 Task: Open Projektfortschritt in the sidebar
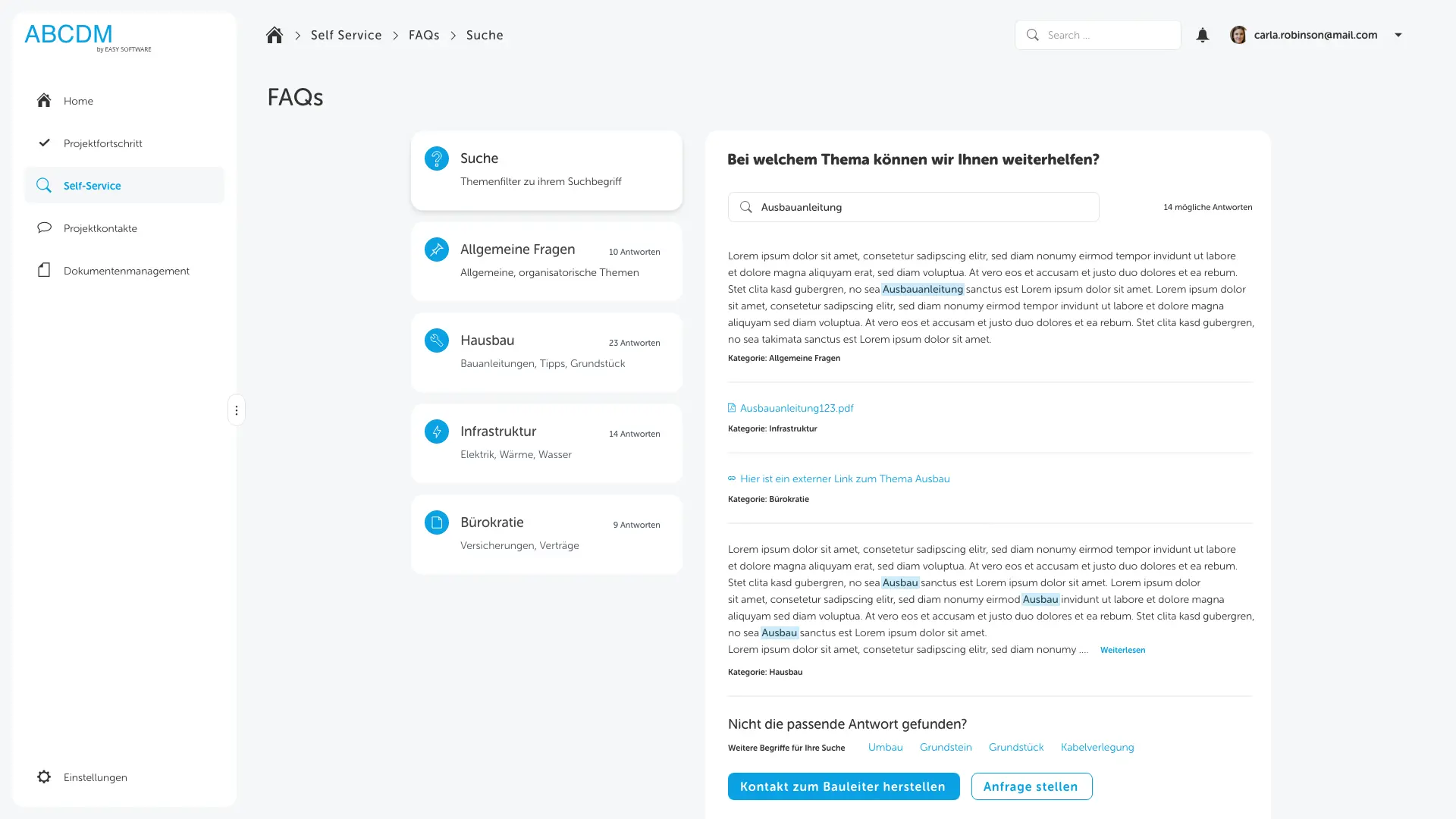tap(103, 143)
